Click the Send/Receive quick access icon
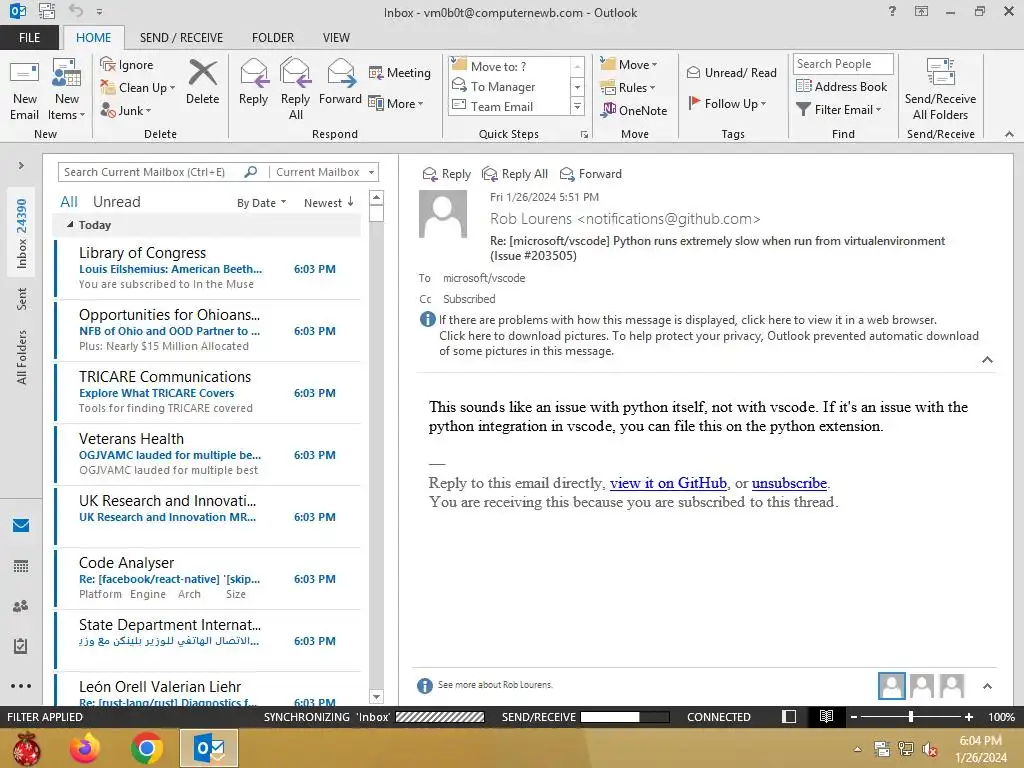 coord(47,11)
